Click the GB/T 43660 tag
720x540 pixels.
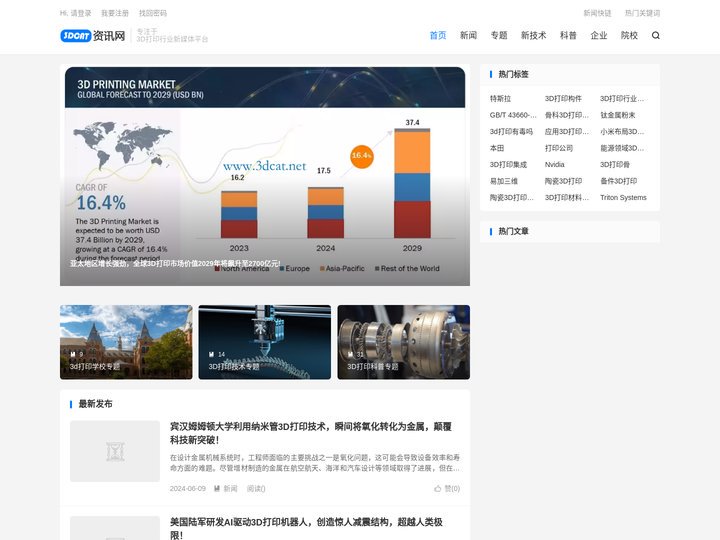coord(513,115)
